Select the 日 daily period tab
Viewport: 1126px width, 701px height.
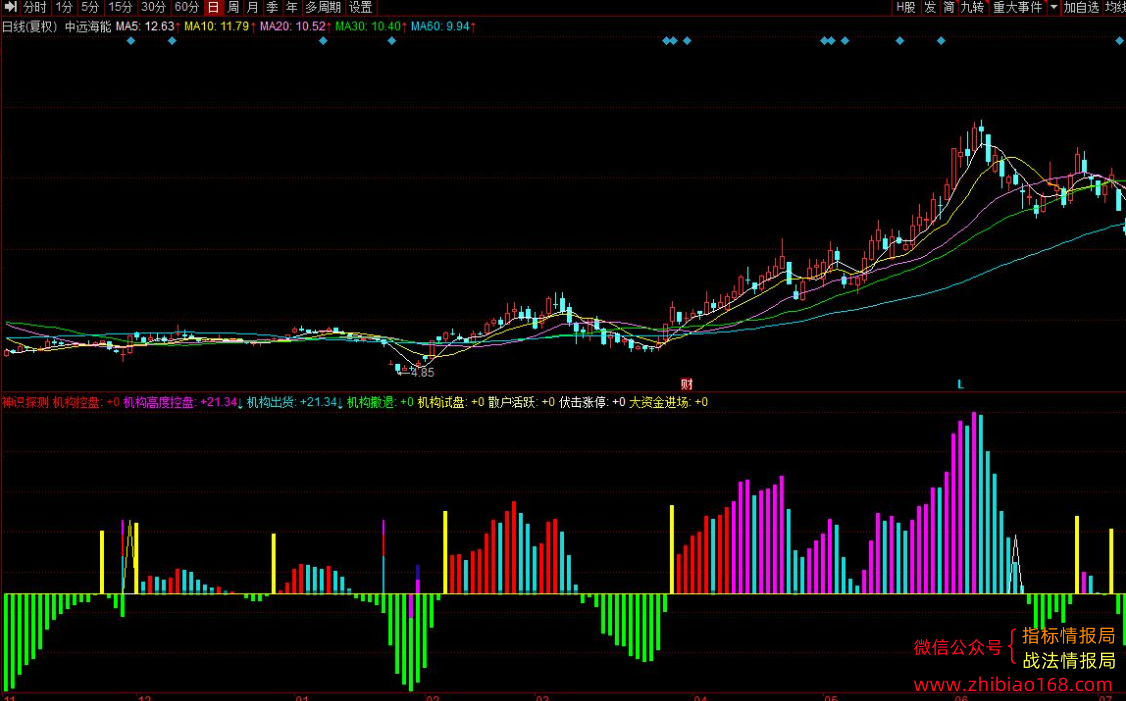[213, 7]
